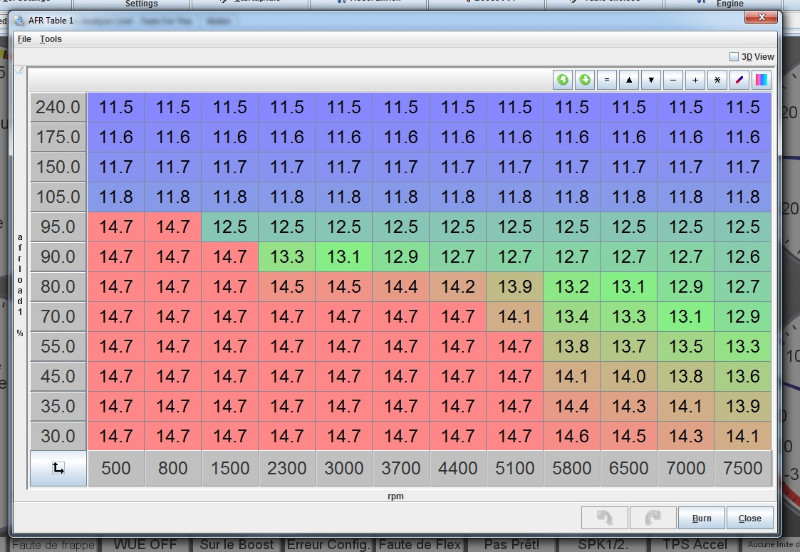This screenshot has height=552, width=800.
Task: Select cell 14.7 at 30.0 load, 500 rpm
Action: click(x=116, y=436)
